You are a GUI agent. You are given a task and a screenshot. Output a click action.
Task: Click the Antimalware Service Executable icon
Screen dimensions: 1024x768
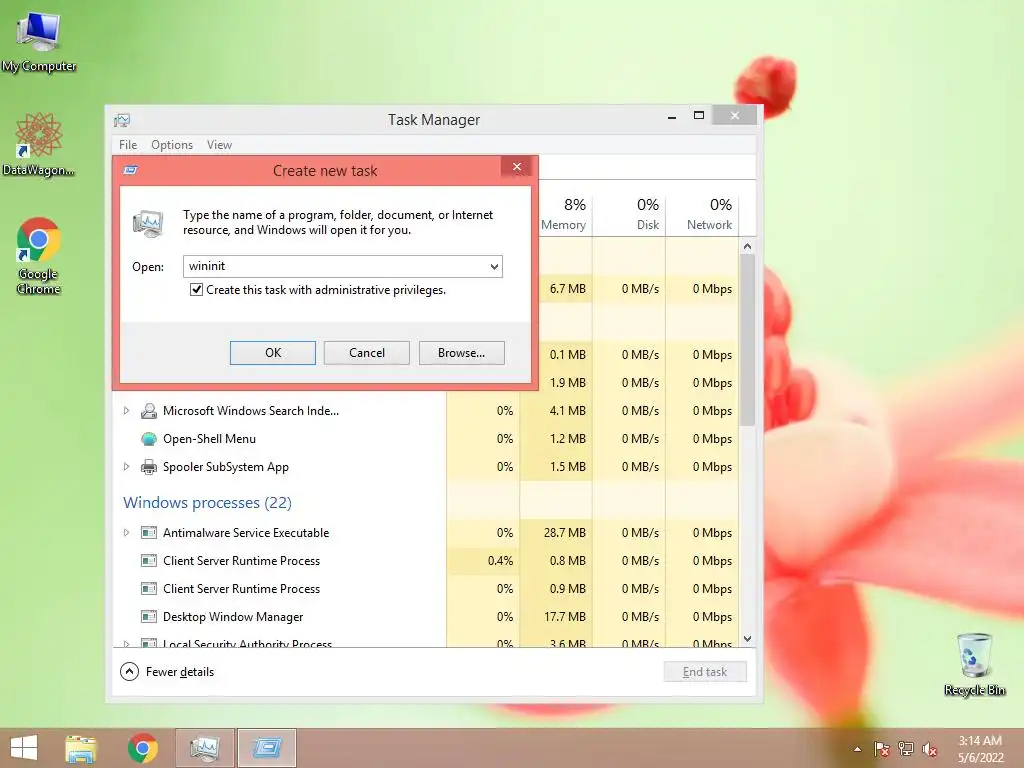tap(149, 533)
